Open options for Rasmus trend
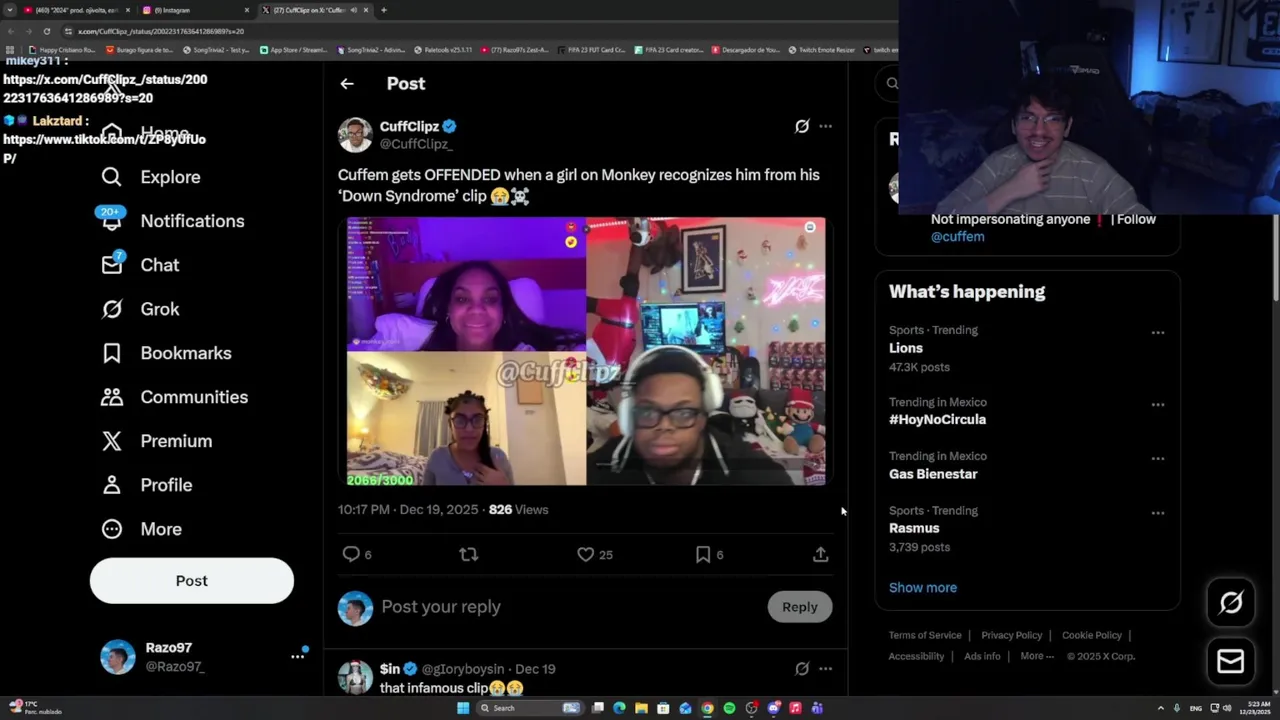The width and height of the screenshot is (1280, 720). pos(1157,513)
